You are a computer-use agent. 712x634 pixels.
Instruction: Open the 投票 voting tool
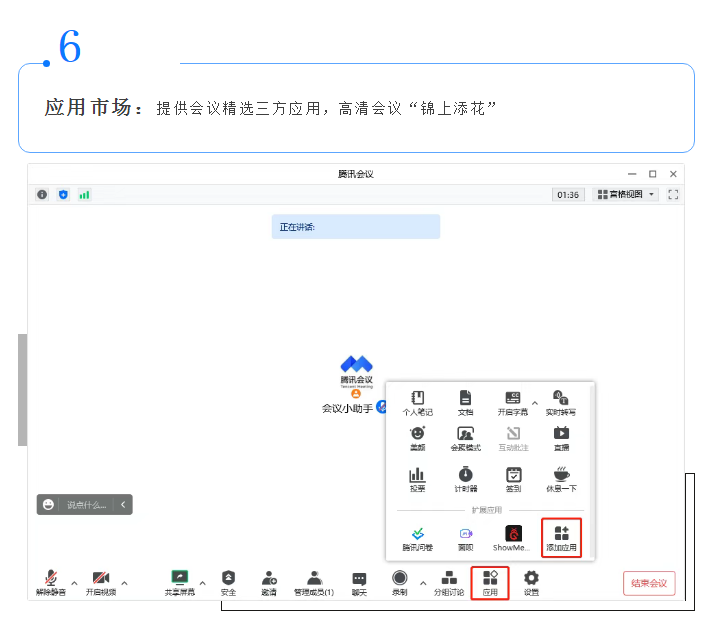pyautogui.click(x=416, y=479)
